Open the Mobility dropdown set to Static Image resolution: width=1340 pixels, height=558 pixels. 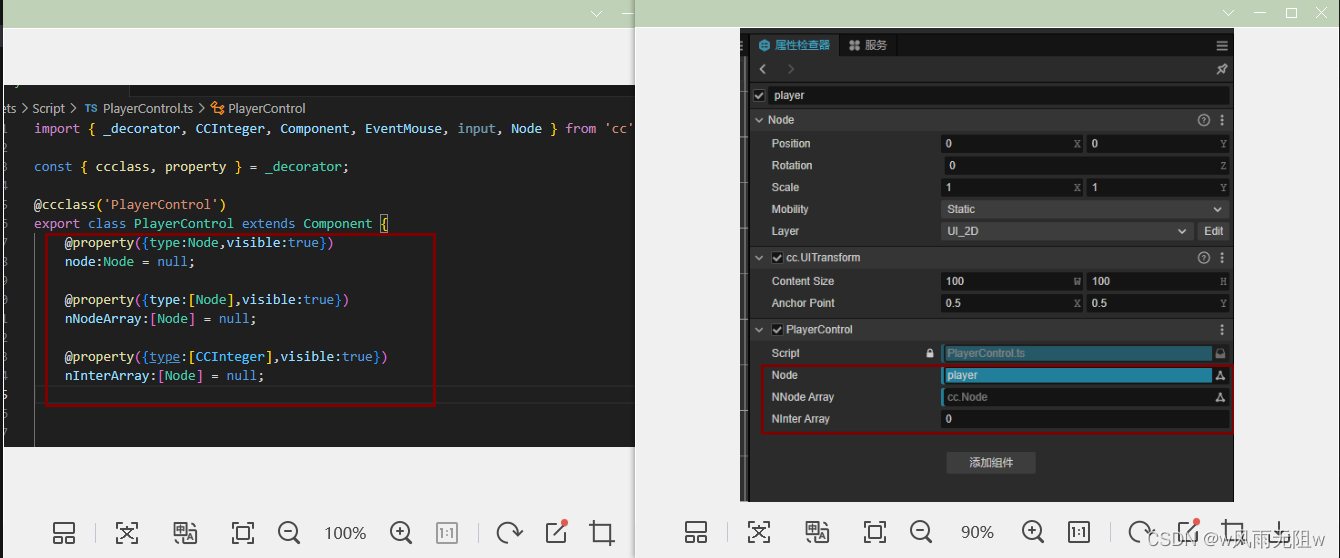pos(1085,209)
